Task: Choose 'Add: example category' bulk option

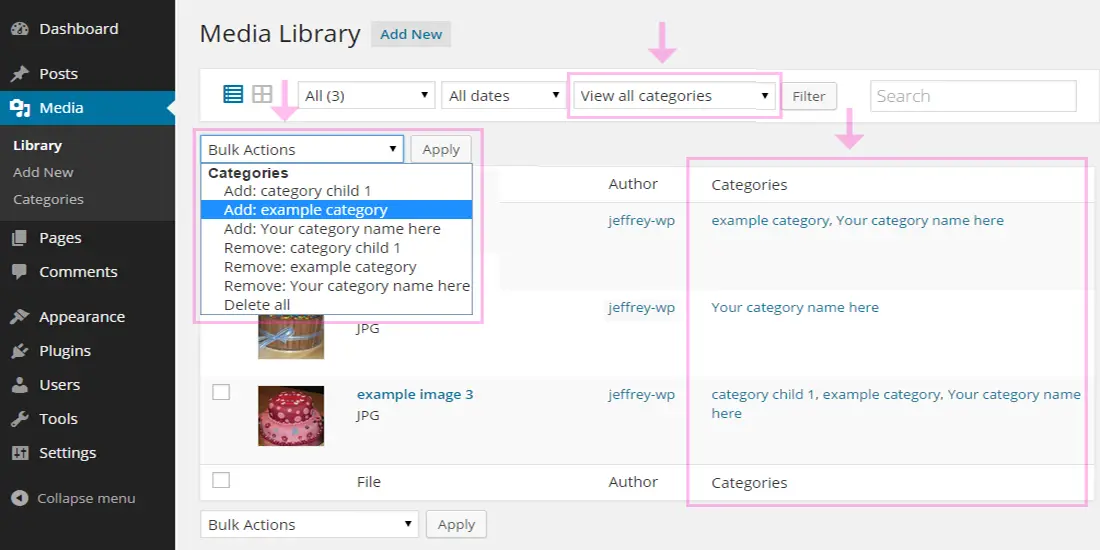Action: point(306,210)
